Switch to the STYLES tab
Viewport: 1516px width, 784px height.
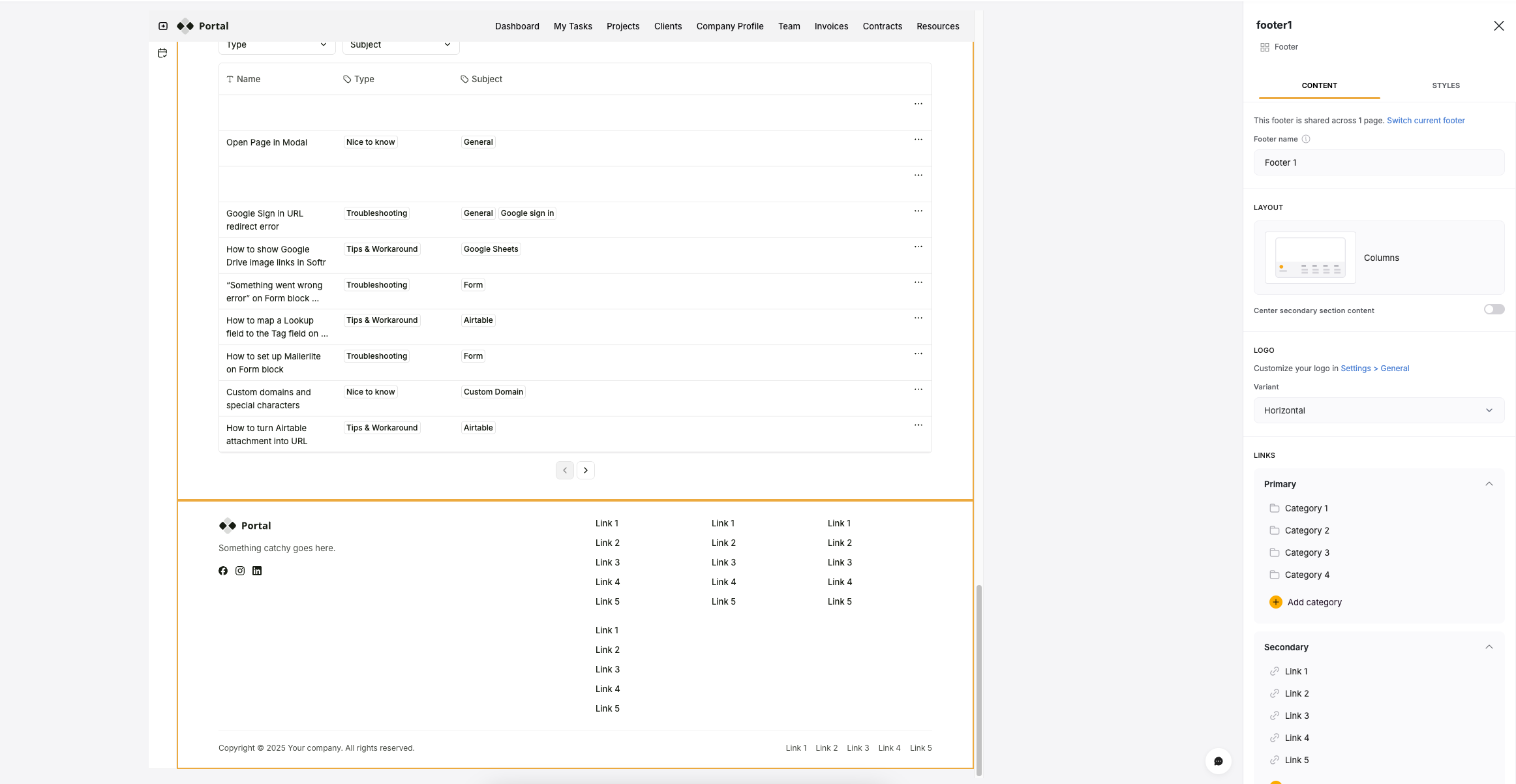[1446, 85]
